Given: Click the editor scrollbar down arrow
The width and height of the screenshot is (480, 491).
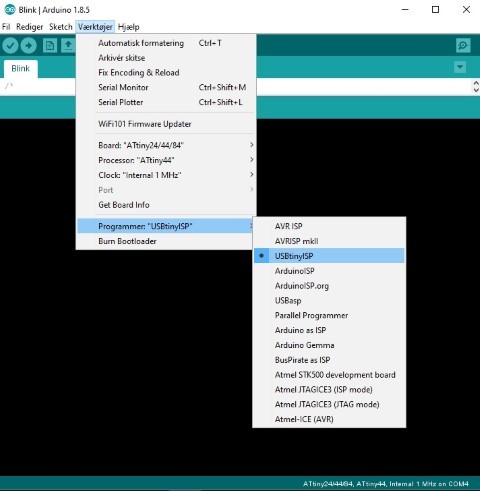Looking at the screenshot, I should 476,90.
